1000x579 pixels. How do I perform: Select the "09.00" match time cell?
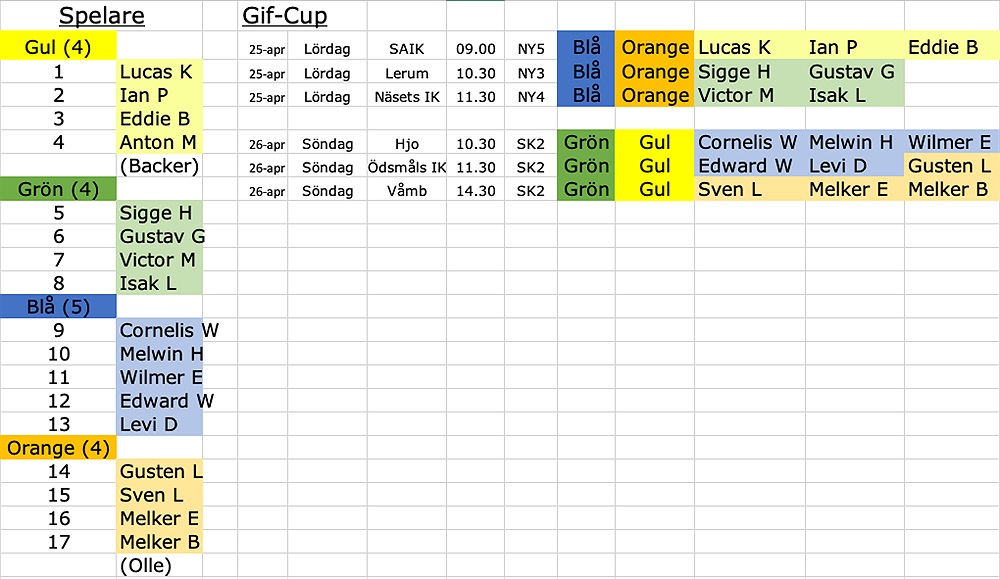tap(476, 48)
